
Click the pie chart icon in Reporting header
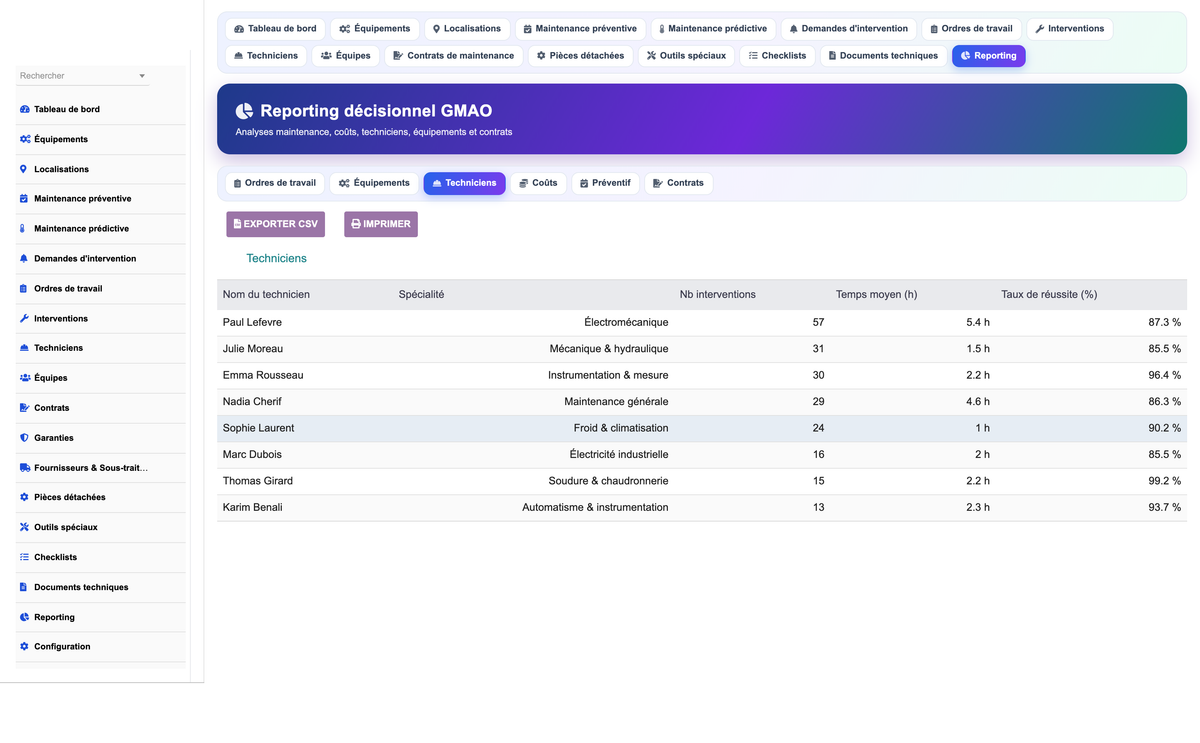coord(244,111)
